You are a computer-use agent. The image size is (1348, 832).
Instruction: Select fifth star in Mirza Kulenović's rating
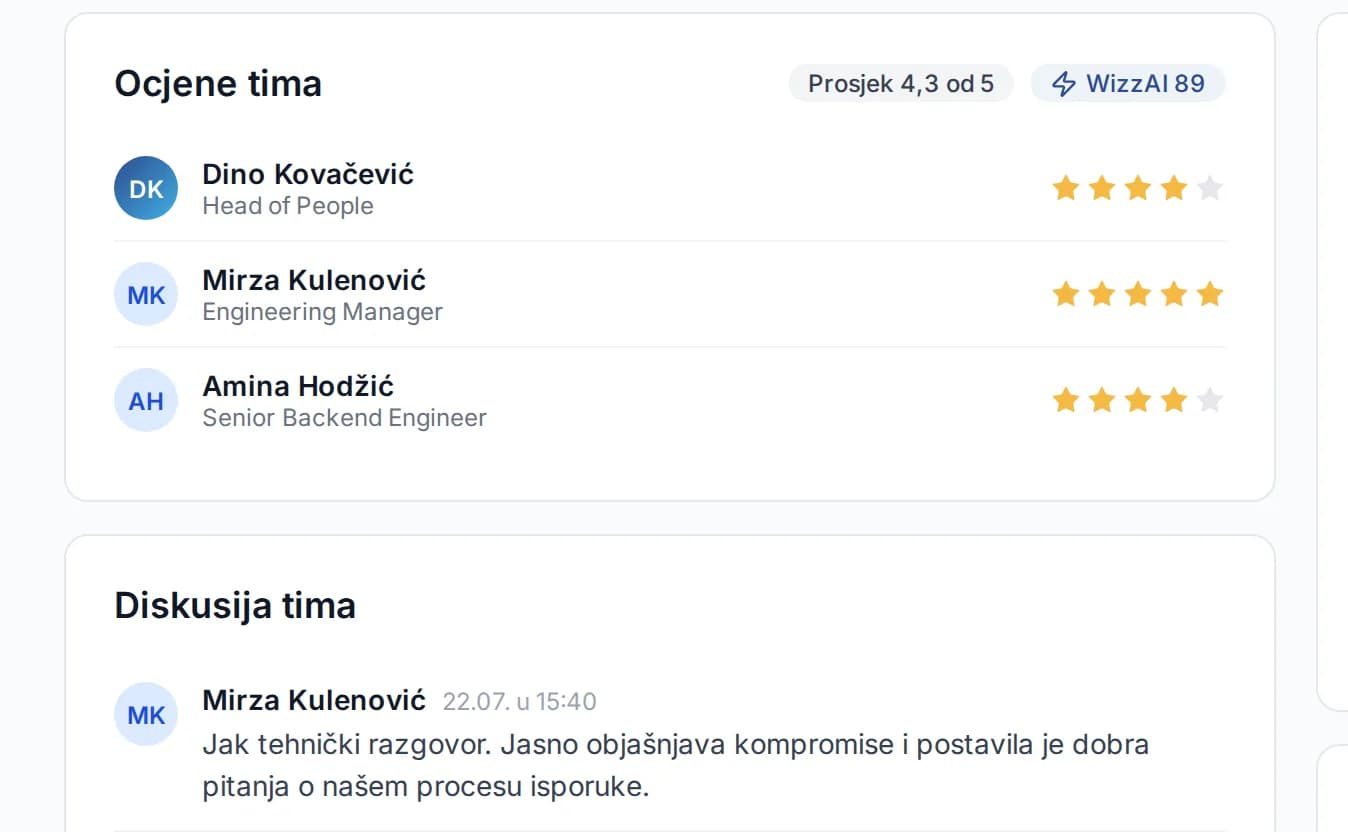[x=1210, y=294]
